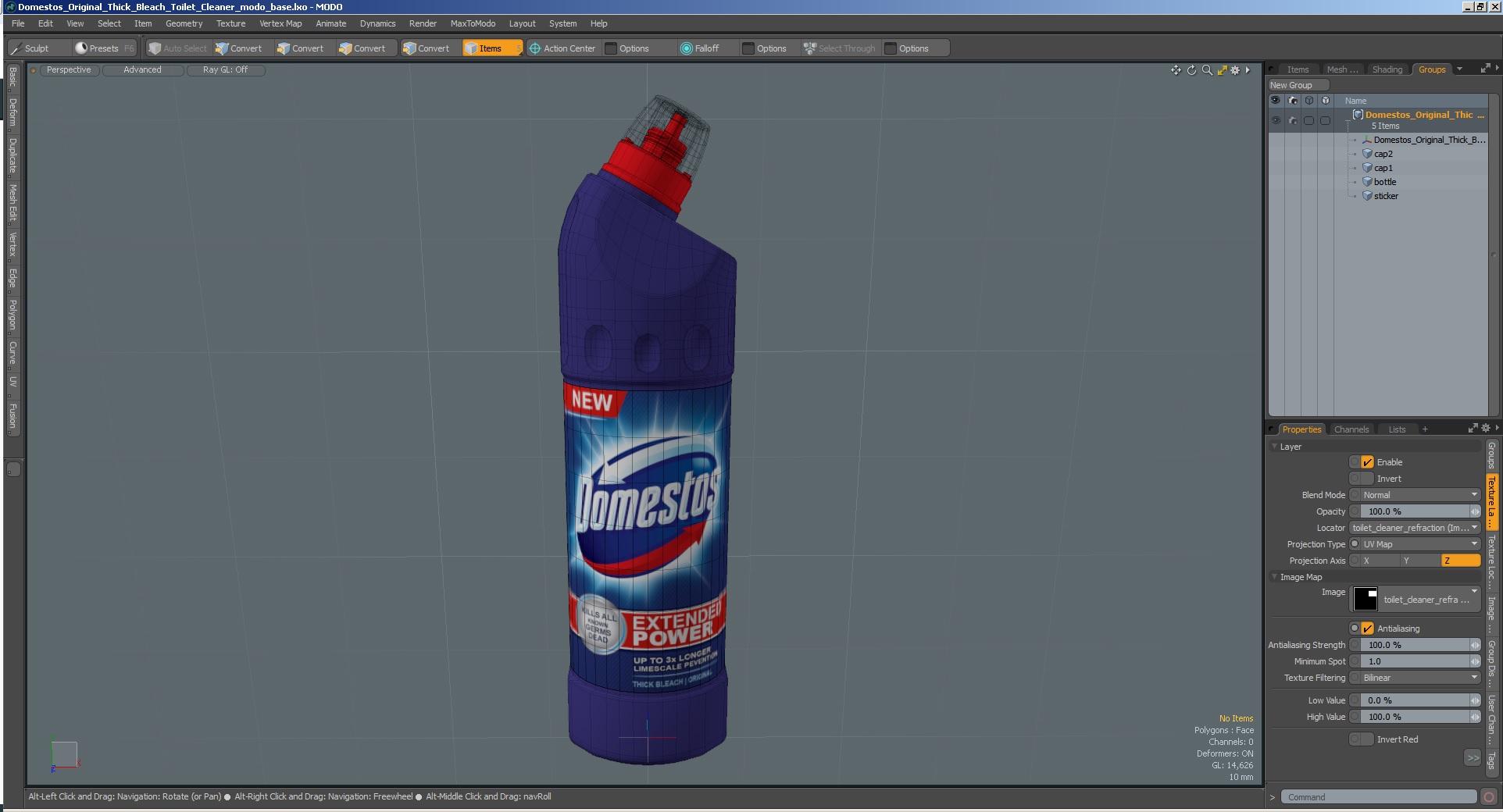Click the Auto Select icon
The height and width of the screenshot is (812, 1503).
tap(155, 48)
